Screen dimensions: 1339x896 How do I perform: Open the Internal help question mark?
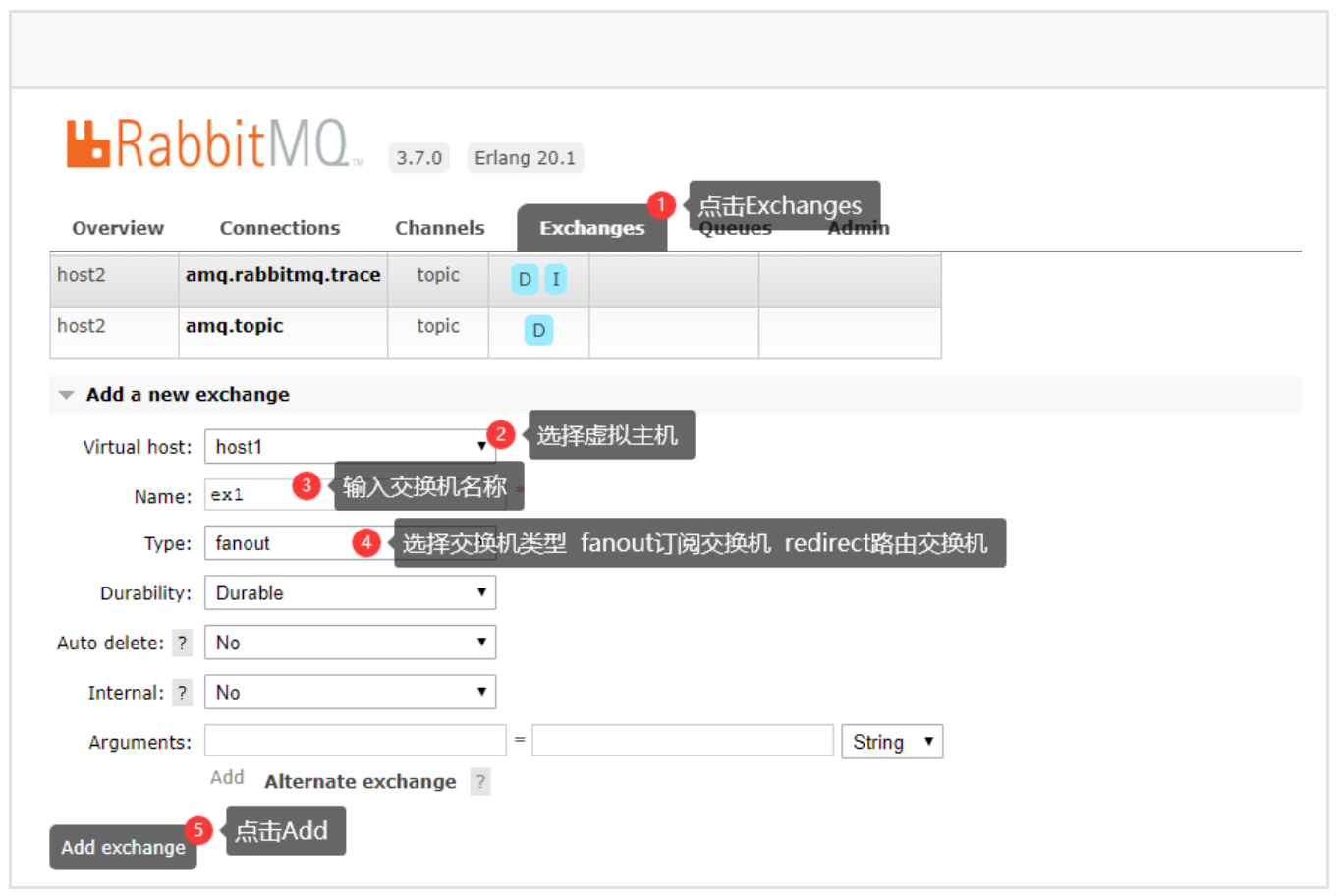point(182,693)
